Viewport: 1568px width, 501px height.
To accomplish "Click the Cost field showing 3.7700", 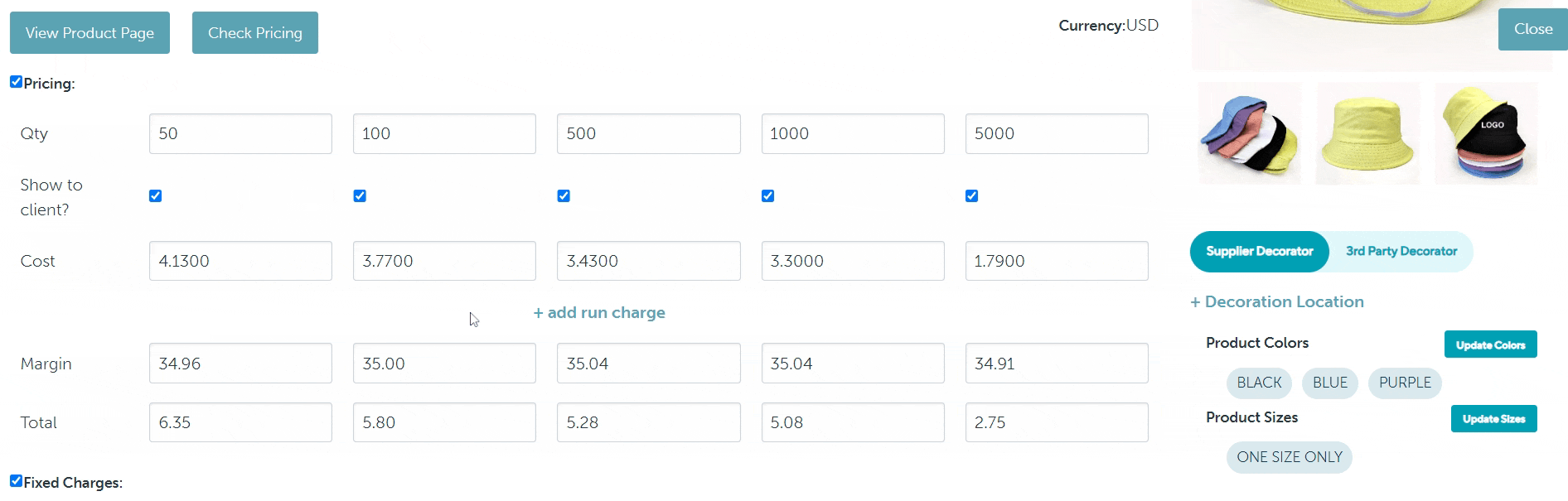I will click(444, 262).
